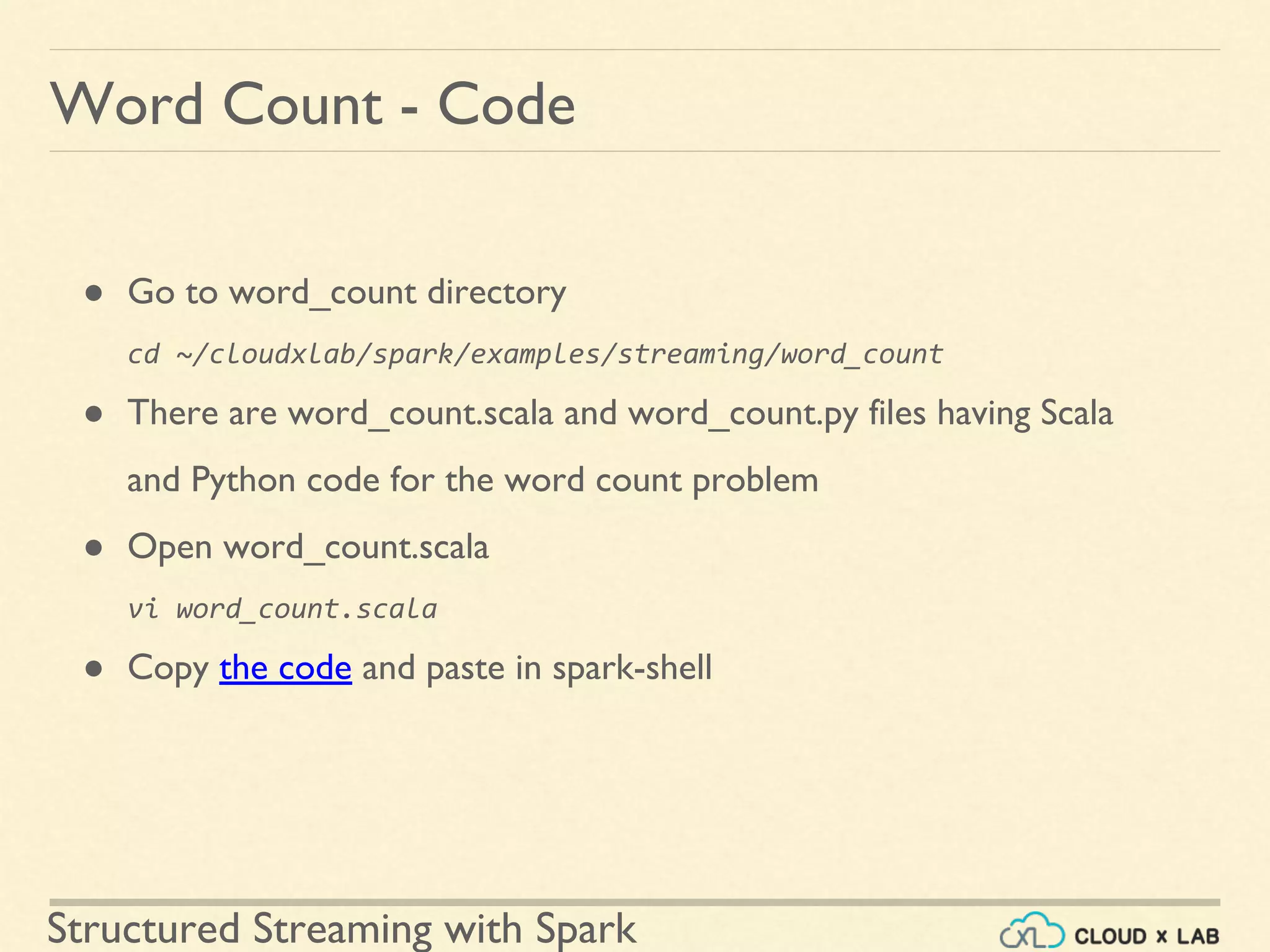Viewport: 1270px width, 952px height.
Task: Click the word 'Copy' in the last bullet
Action: [x=168, y=669]
